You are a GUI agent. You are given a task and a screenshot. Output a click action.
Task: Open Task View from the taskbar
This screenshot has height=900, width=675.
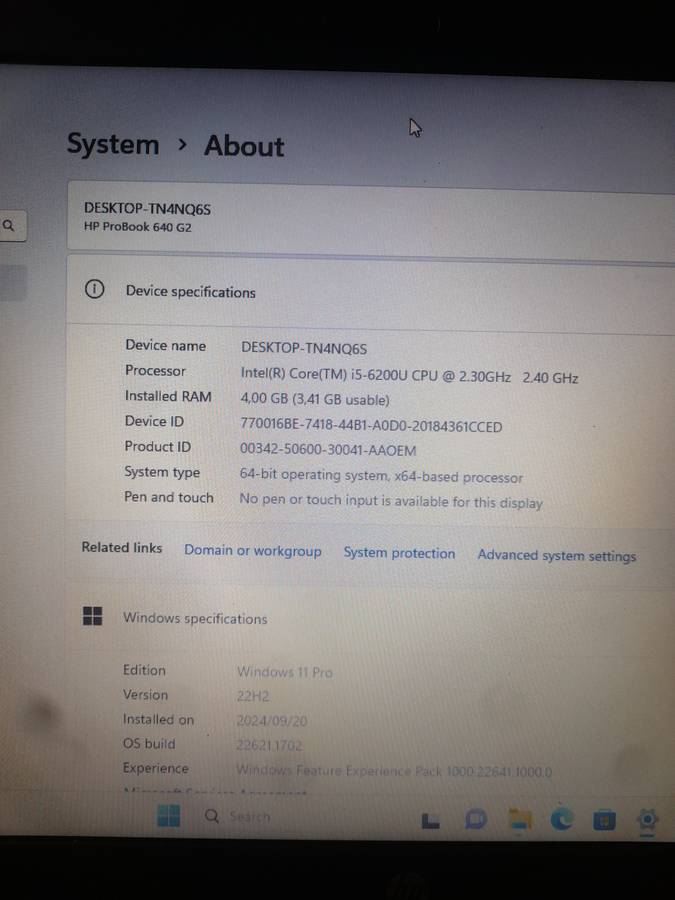tap(430, 821)
